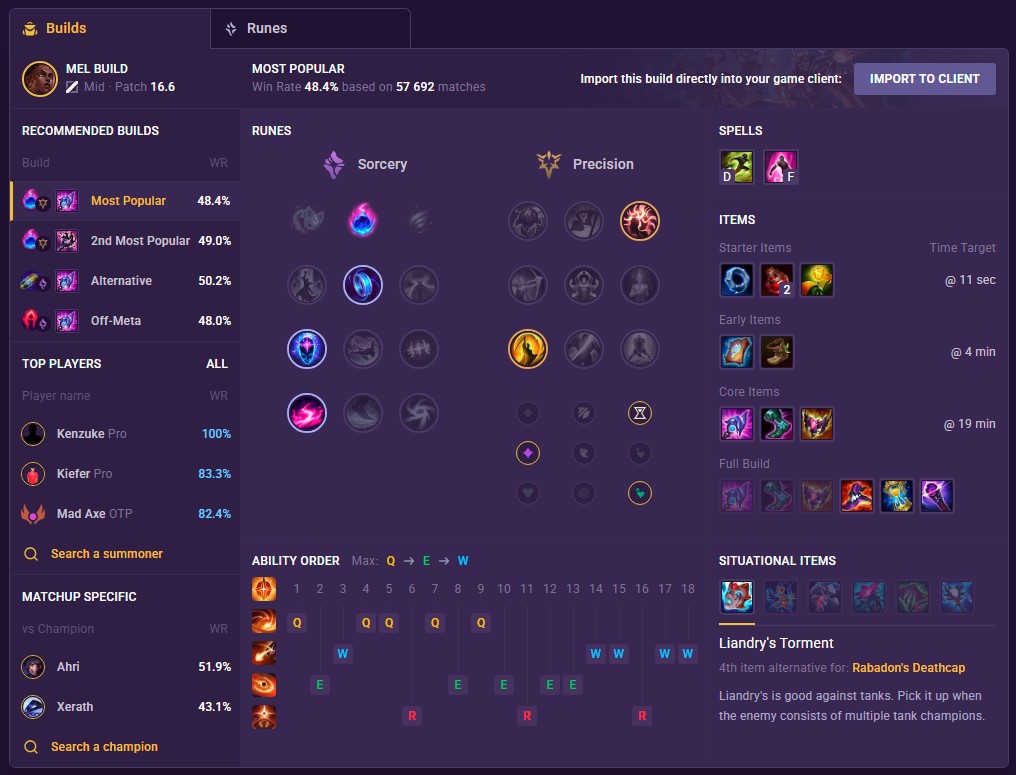Click Mel's champion portrait icon

[x=40, y=78]
